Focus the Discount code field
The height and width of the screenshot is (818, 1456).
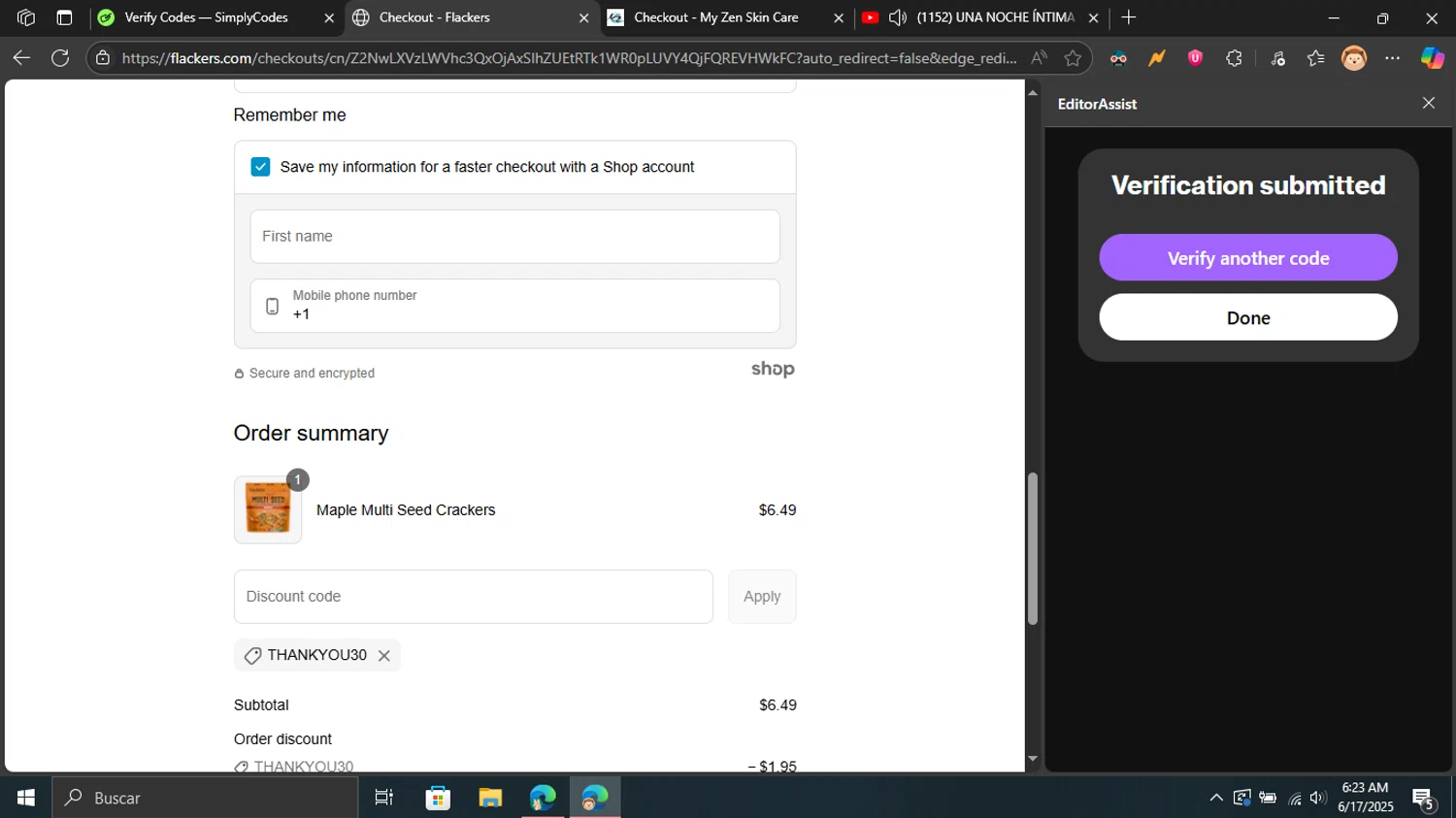[474, 597]
